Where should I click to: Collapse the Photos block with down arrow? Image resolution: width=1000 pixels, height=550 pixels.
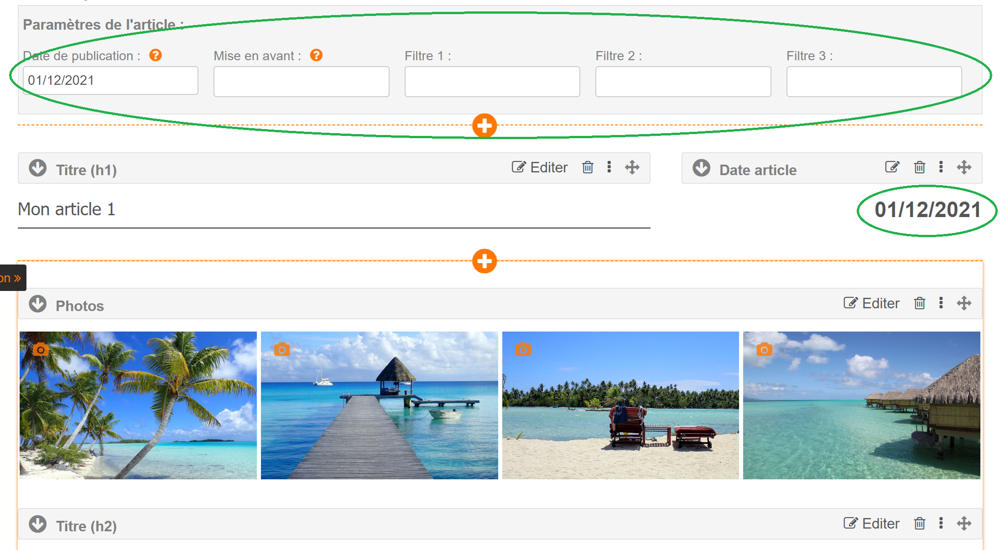(x=38, y=304)
